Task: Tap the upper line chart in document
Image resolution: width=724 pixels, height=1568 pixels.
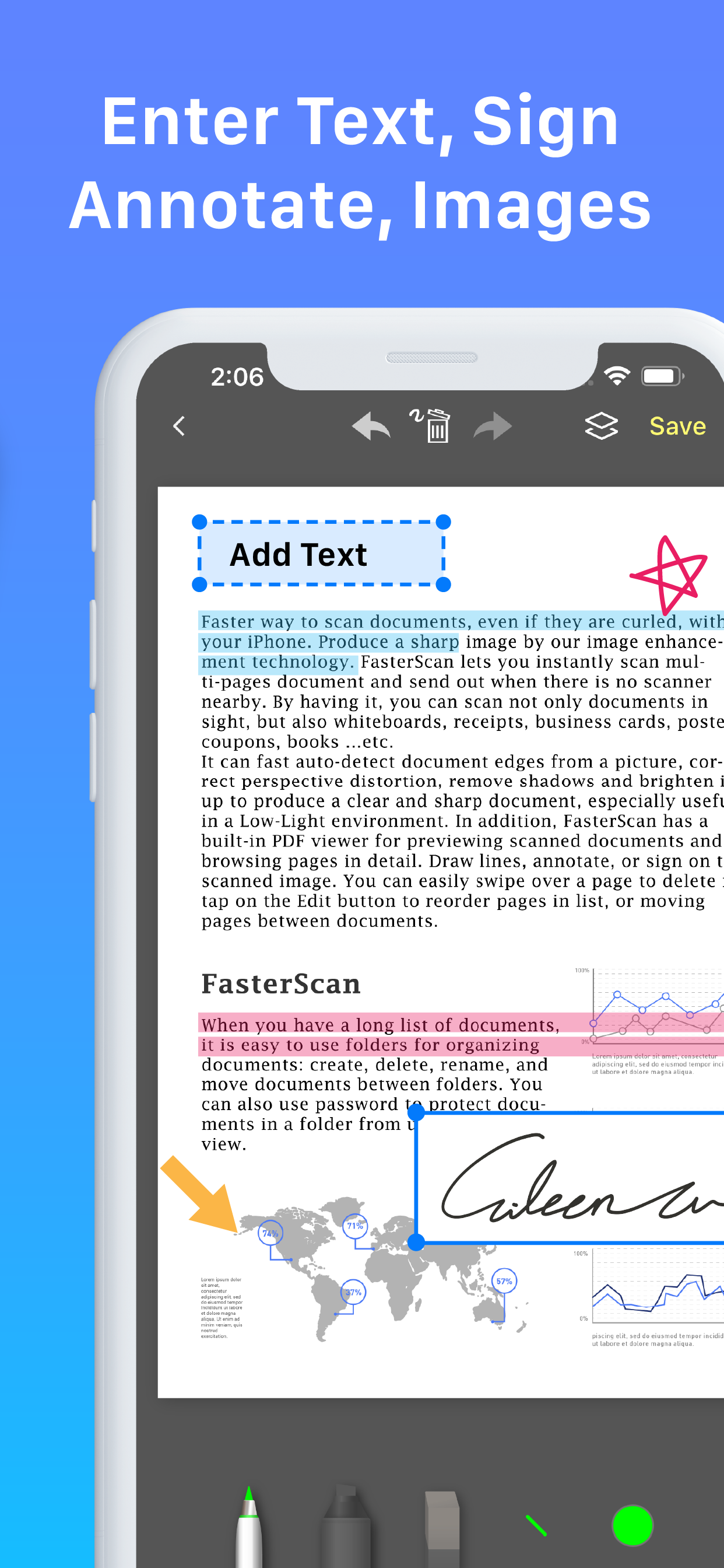Action: [649, 1006]
